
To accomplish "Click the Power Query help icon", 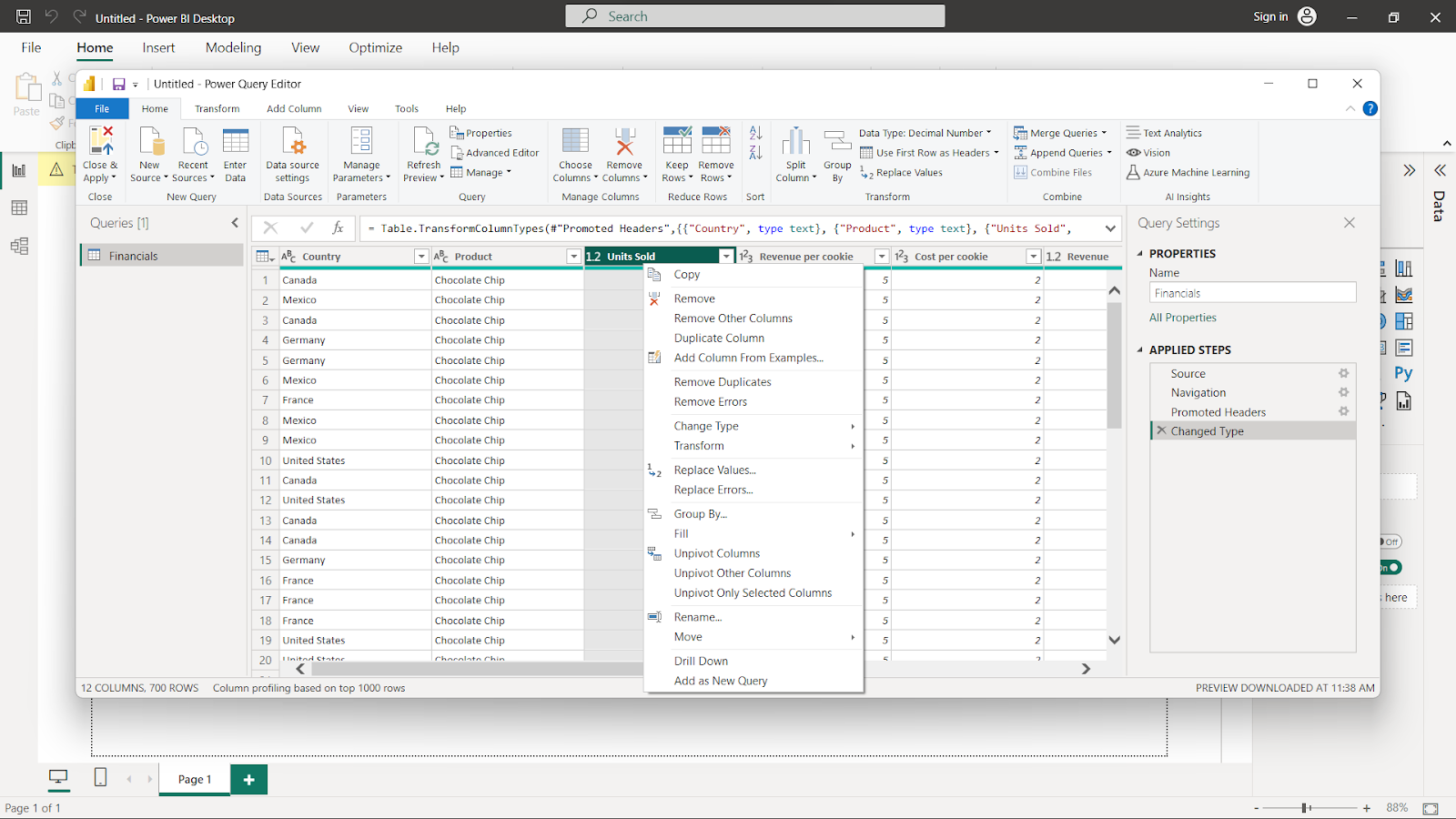I will pos(1370,108).
